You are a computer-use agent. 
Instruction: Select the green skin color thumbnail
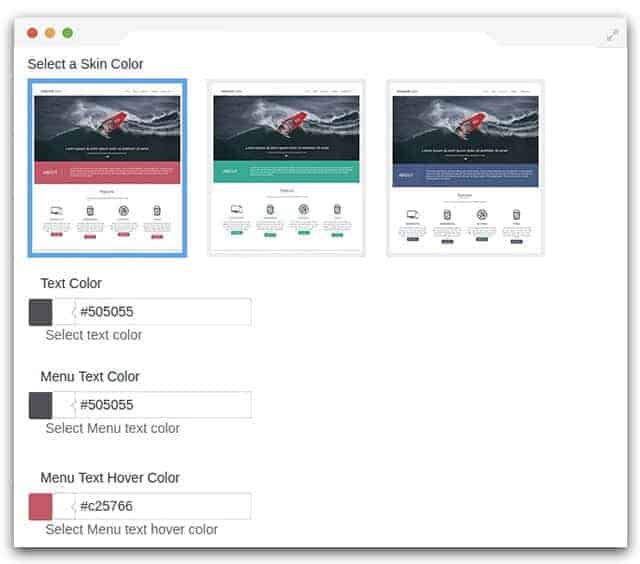pos(286,168)
